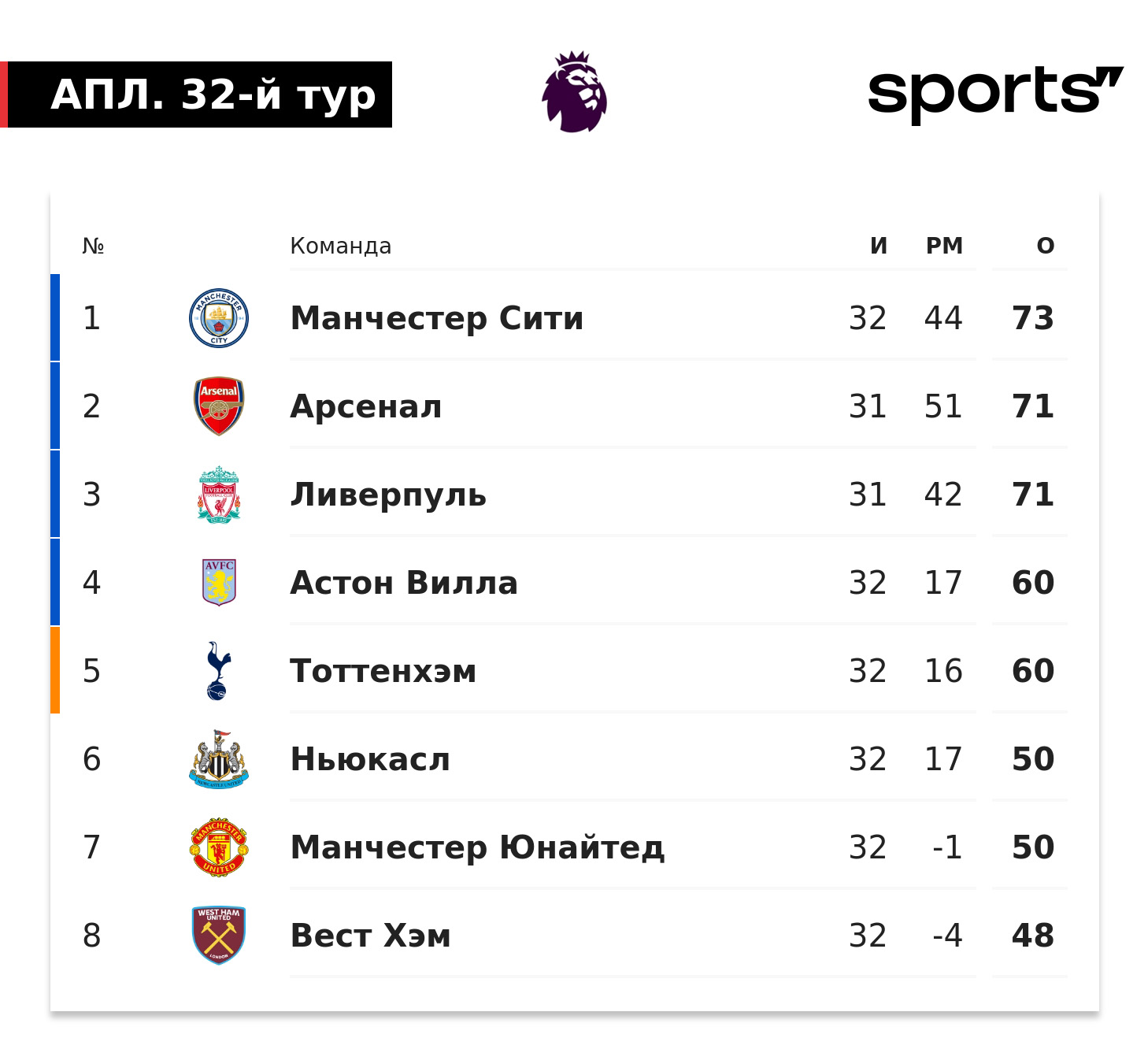Click the Sports logo in header
This screenshot has width=1148, height=1049.
[x=995, y=94]
